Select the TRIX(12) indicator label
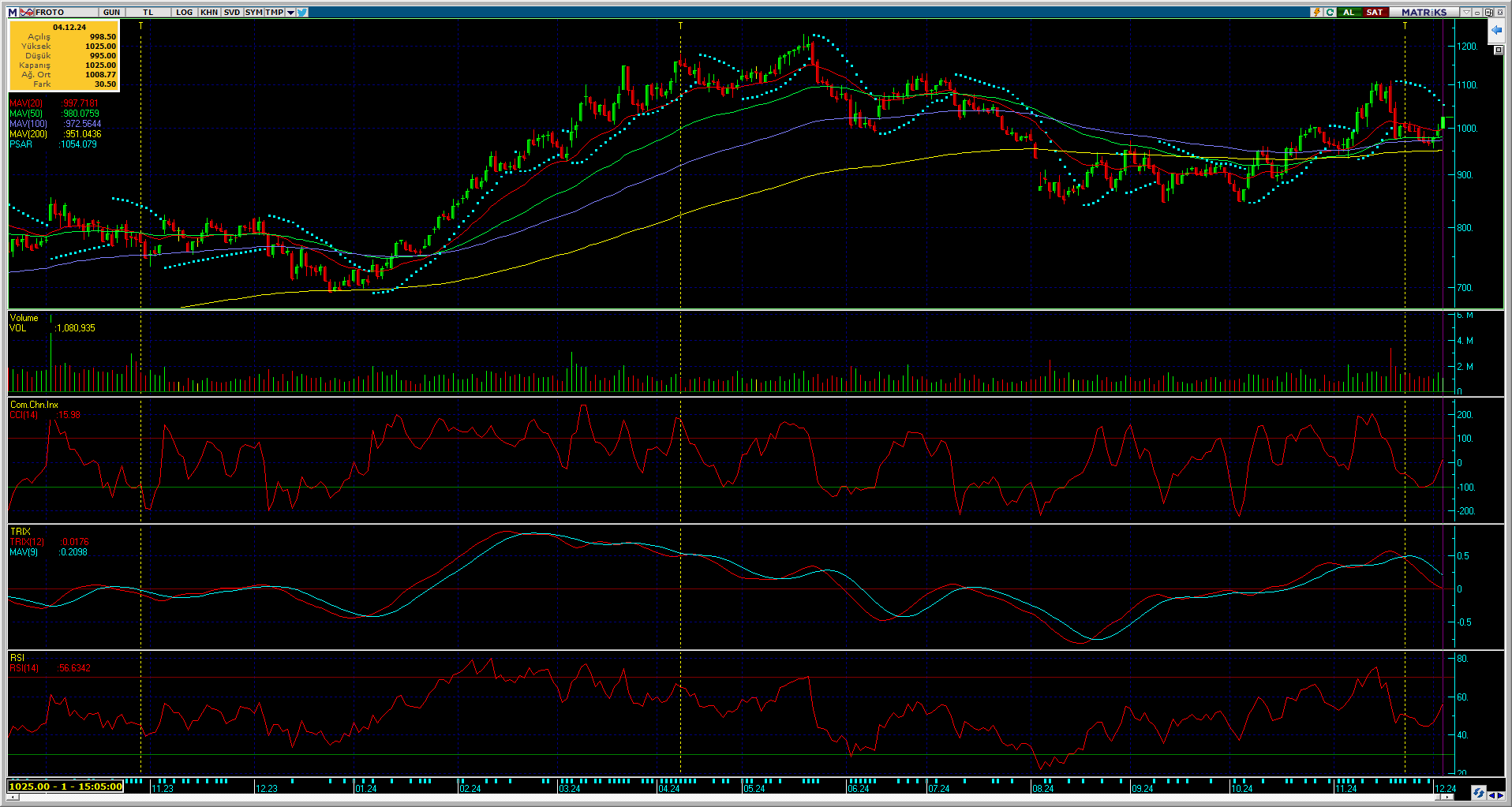Viewport: 1512px width, 807px height. [27, 542]
